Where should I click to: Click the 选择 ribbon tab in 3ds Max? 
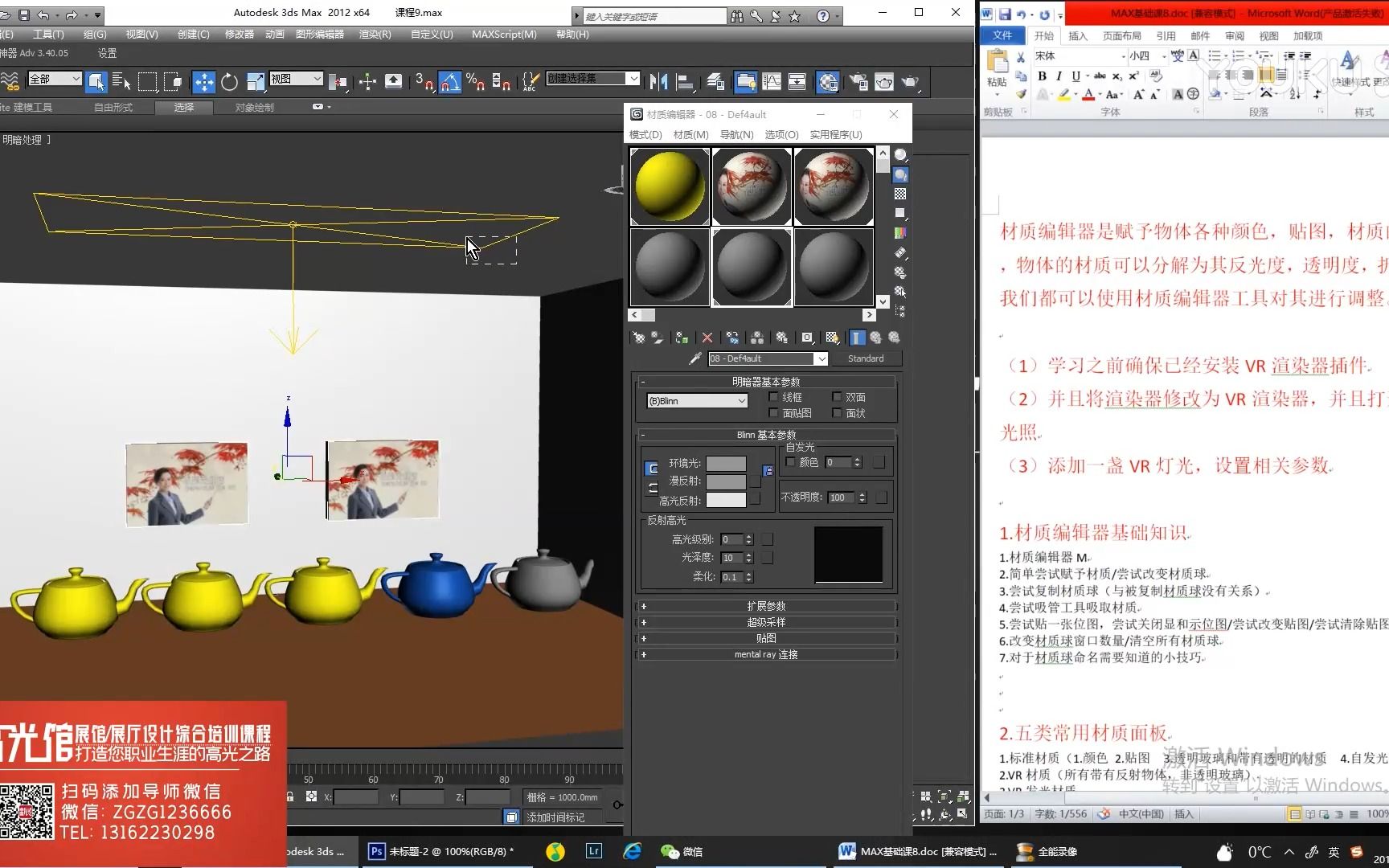click(183, 107)
